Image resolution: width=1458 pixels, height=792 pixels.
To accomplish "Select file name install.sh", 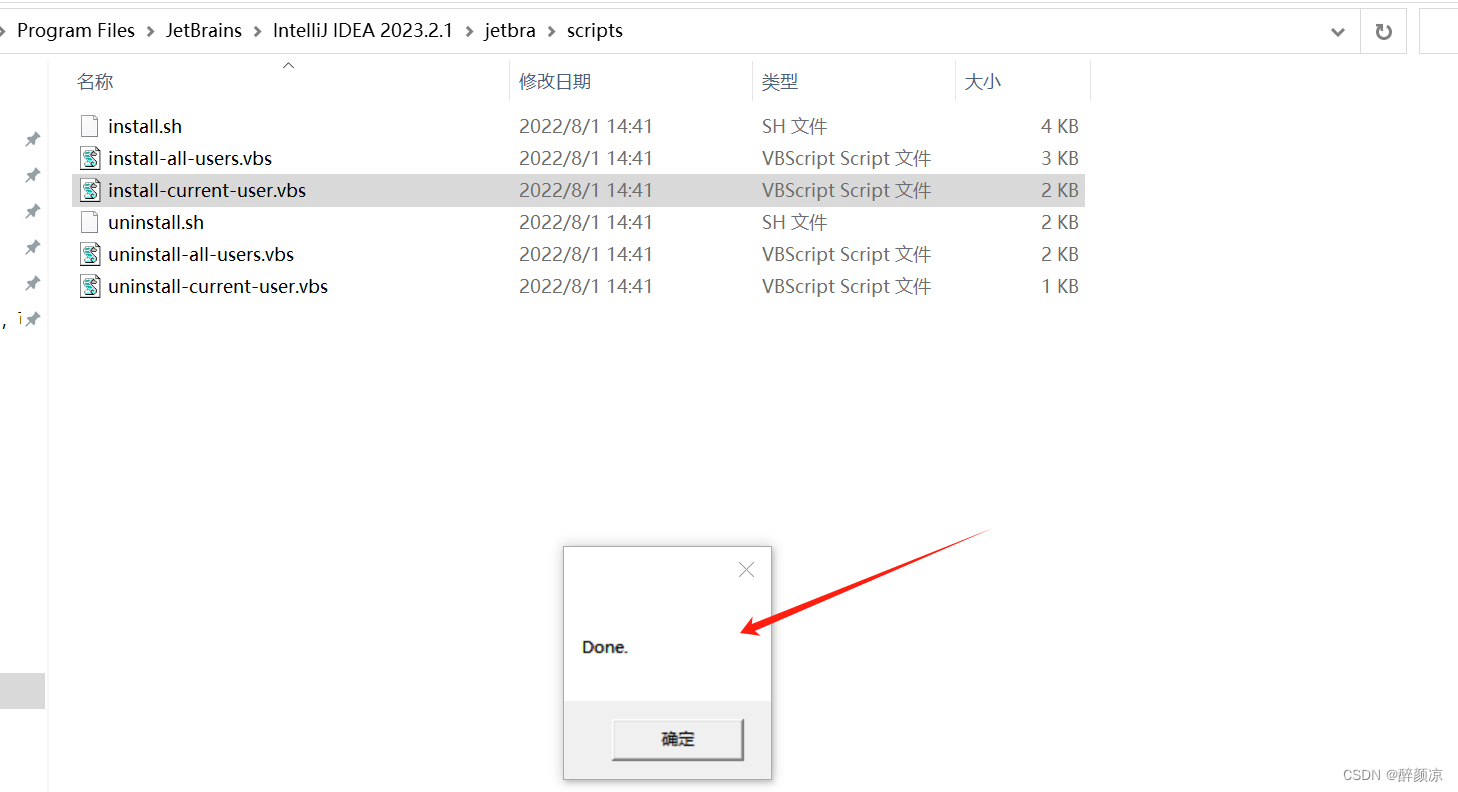I will click(145, 126).
